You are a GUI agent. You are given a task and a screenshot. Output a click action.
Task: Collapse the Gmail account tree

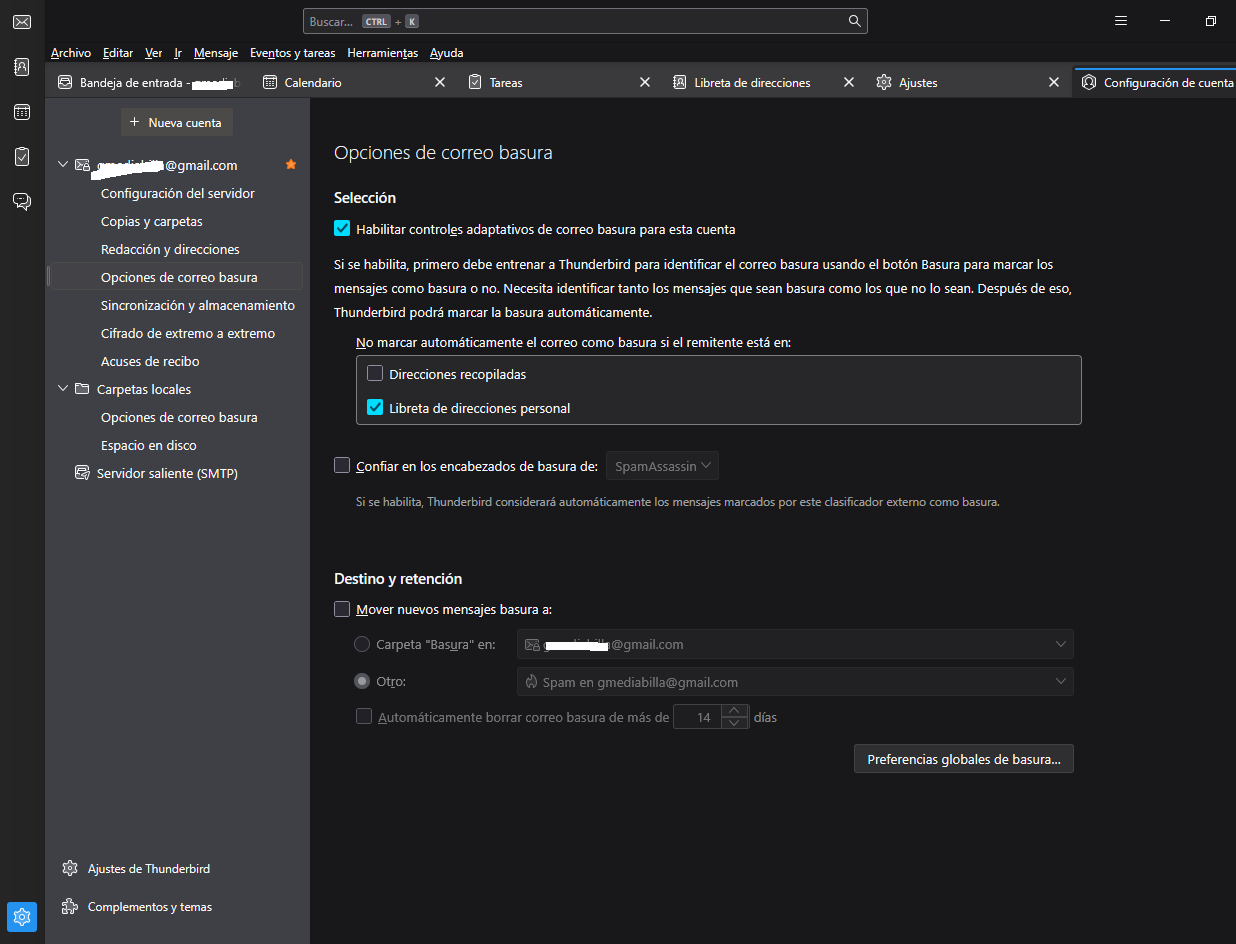pyautogui.click(x=64, y=165)
